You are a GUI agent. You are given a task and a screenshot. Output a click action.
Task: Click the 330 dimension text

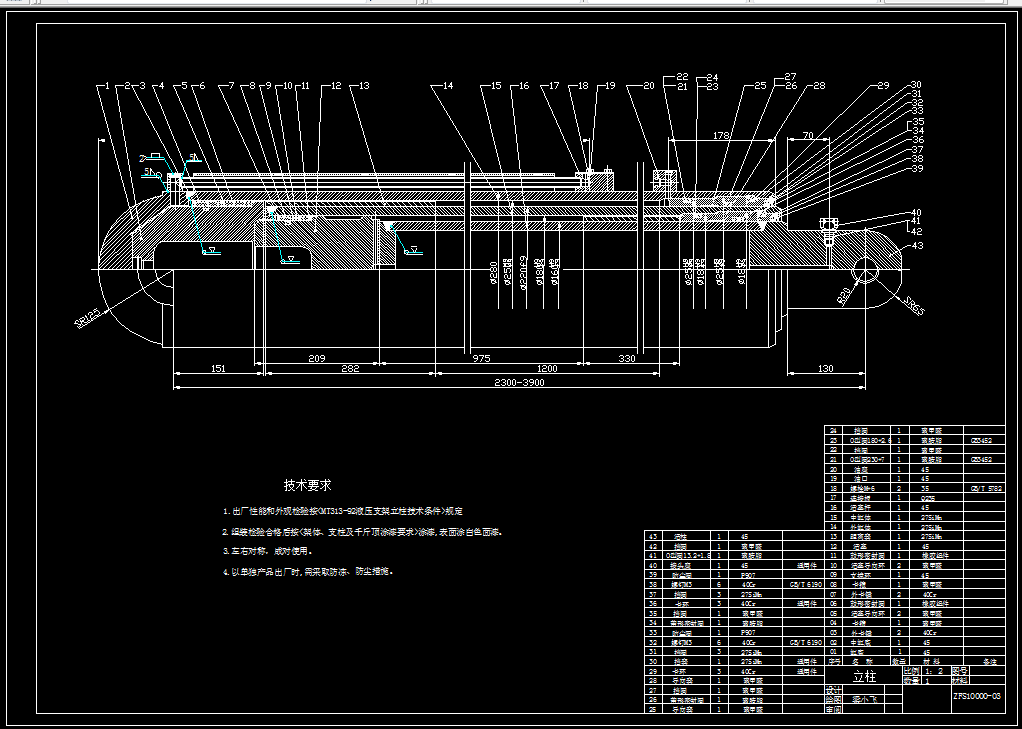pyautogui.click(x=626, y=358)
